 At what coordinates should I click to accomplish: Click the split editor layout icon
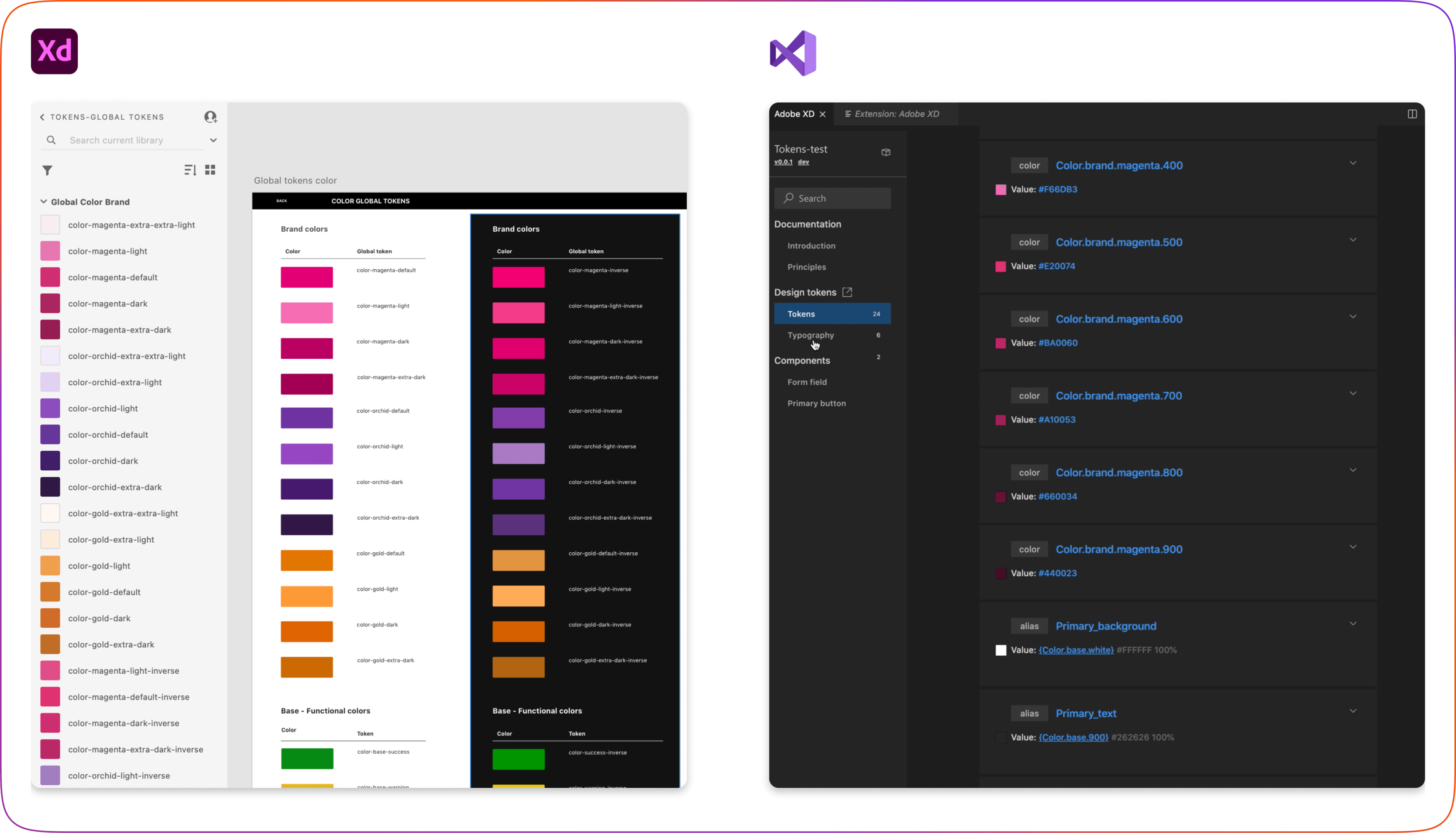(x=1412, y=114)
